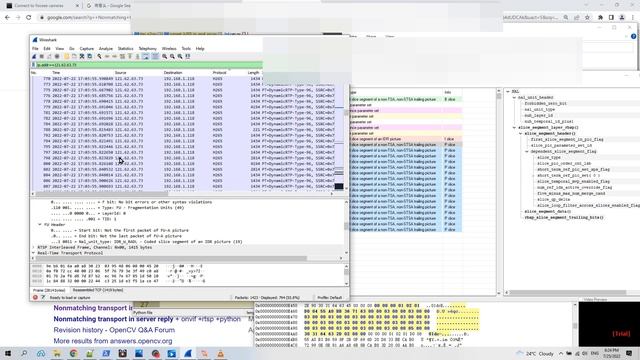Click the Wireshark start capture shark fin icon
The height and width of the screenshot is (360, 640).
click(x=34, y=56)
